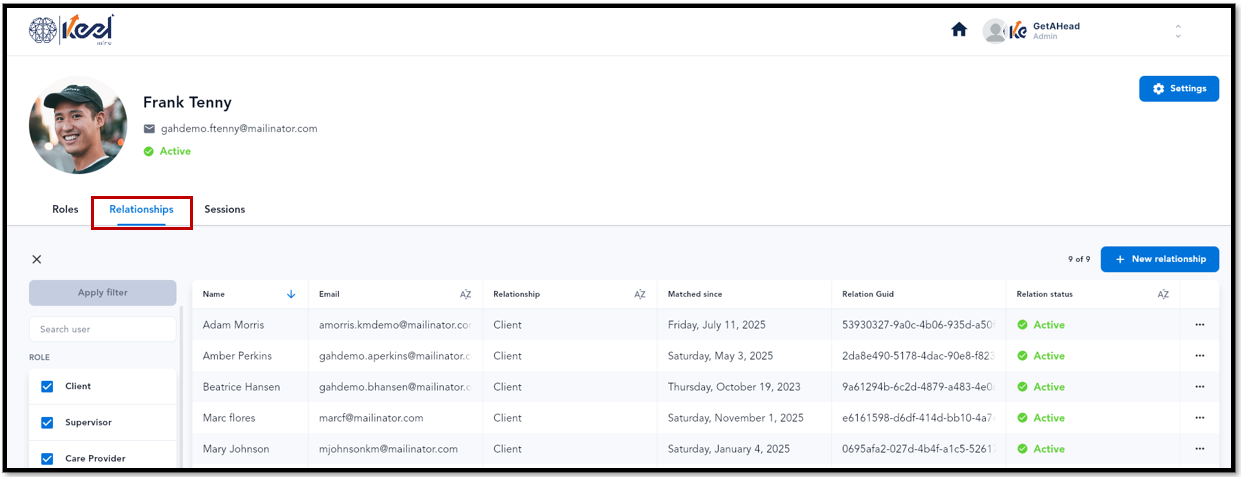
Task: Open the options menu for Beatrice Hansen
Action: click(1199, 387)
